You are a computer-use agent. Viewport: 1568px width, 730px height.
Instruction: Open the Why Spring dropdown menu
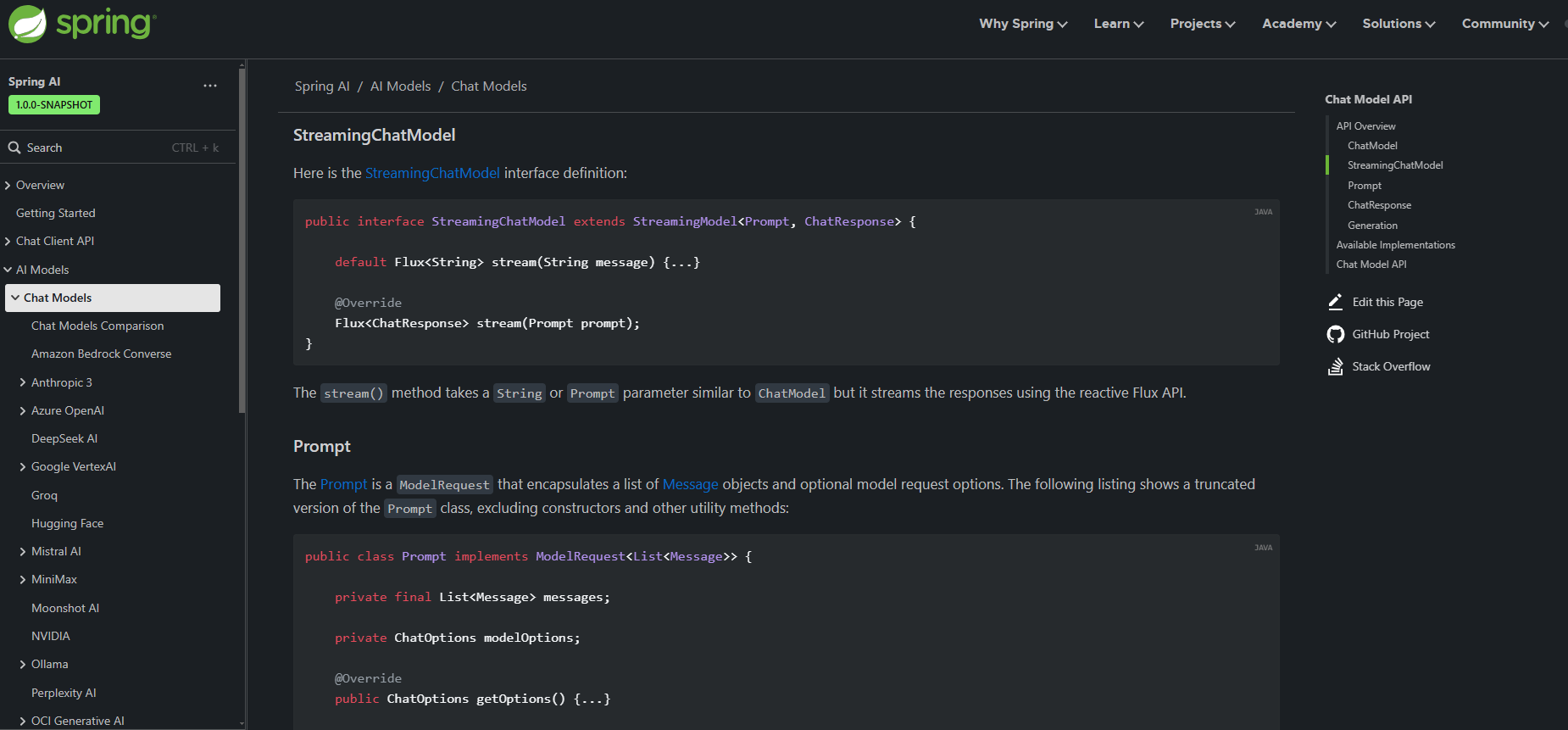pos(1022,24)
